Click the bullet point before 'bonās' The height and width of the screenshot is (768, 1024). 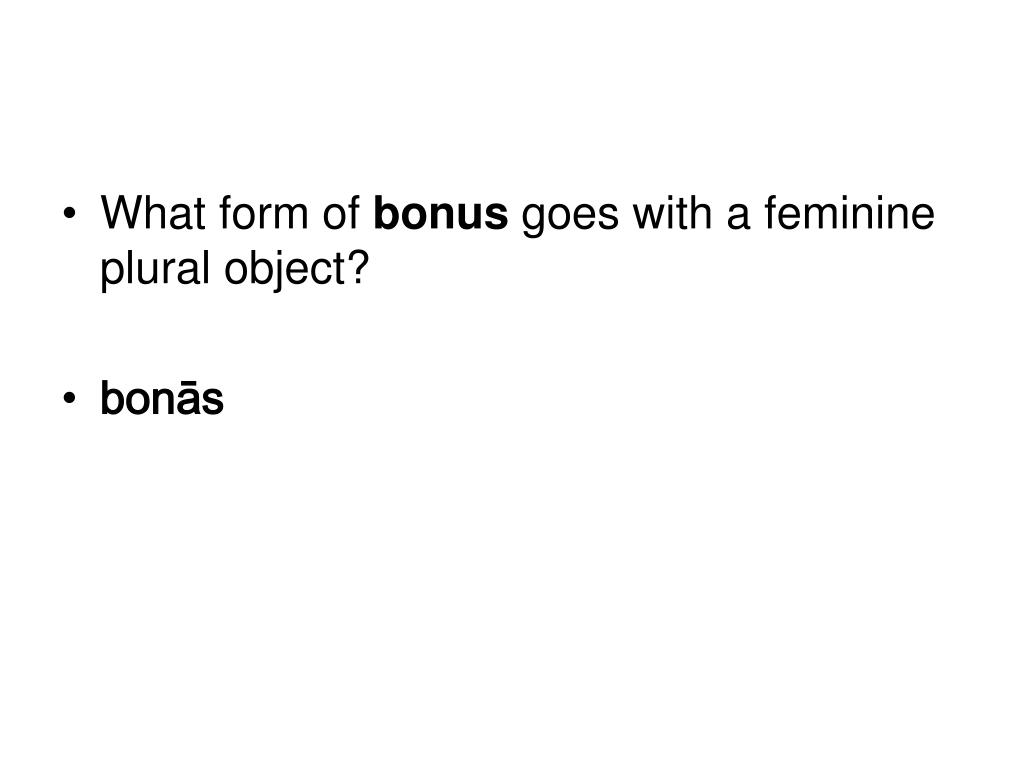coord(69,398)
